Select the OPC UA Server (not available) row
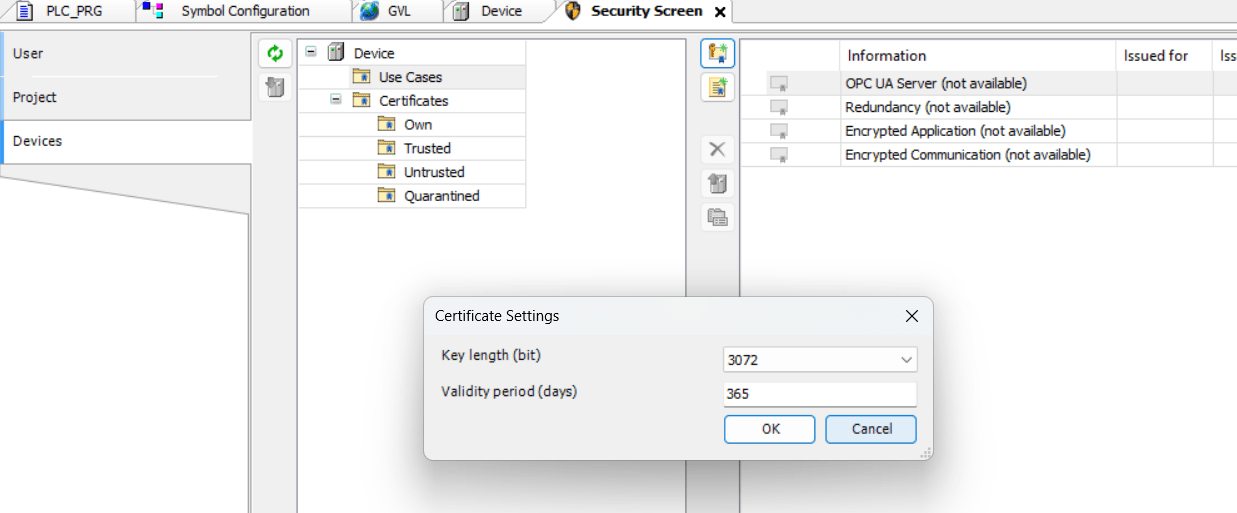The width and height of the screenshot is (1237, 513). click(x=988, y=84)
